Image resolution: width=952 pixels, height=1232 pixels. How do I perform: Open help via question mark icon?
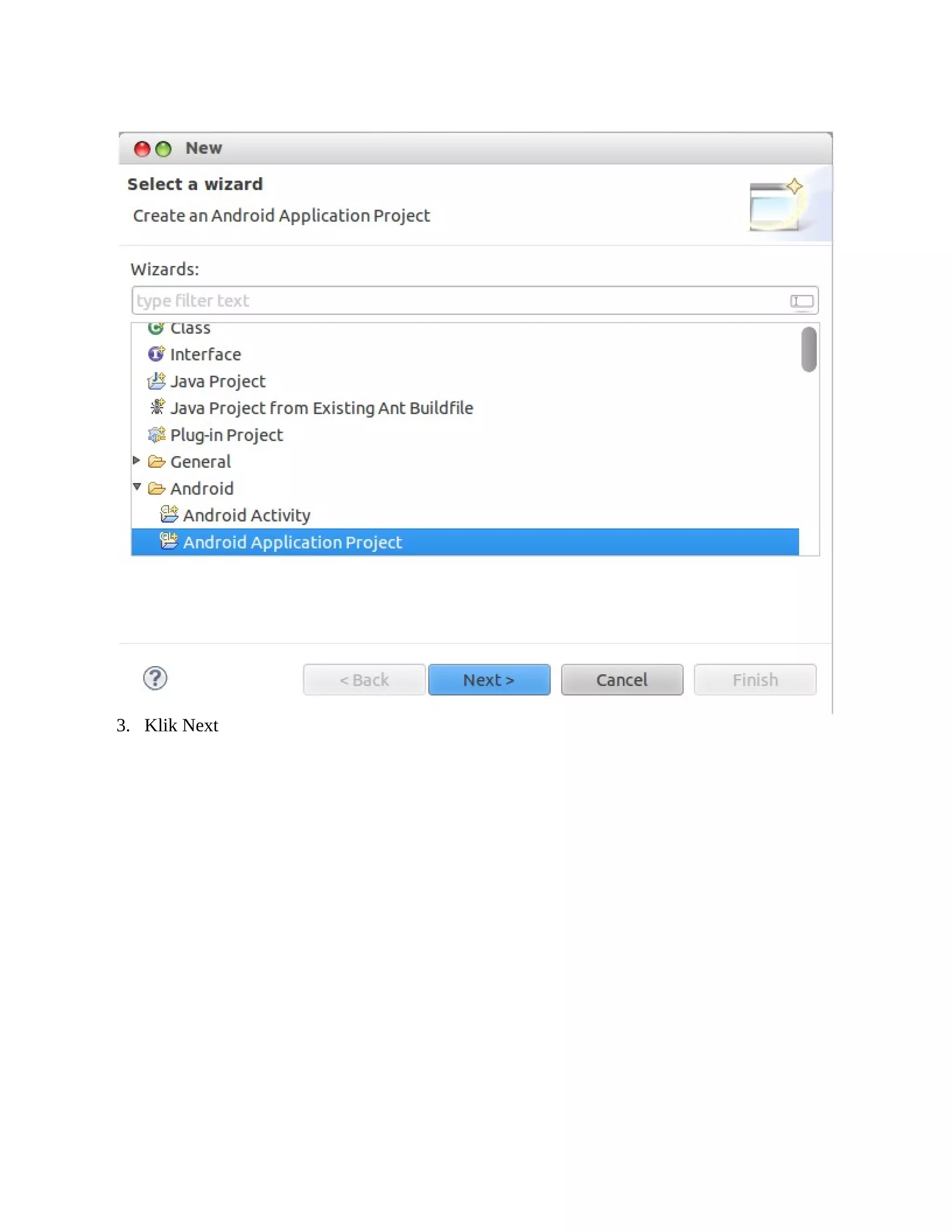(155, 678)
